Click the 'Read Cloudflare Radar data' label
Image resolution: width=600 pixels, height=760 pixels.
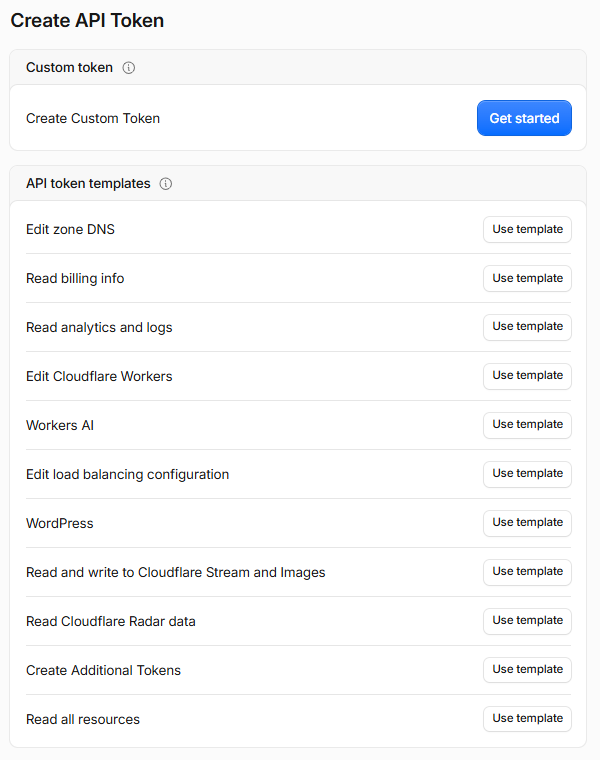tap(111, 621)
